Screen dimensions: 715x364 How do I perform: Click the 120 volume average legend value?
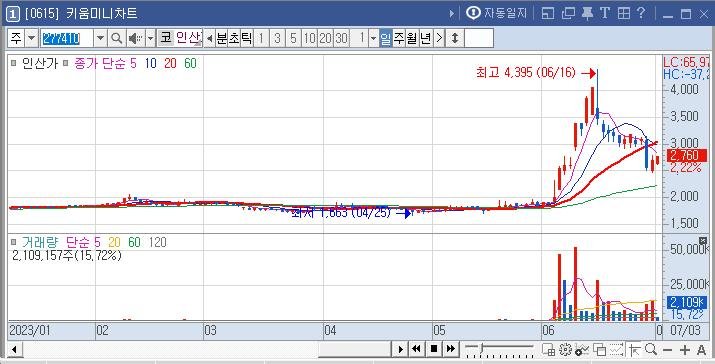[157, 242]
